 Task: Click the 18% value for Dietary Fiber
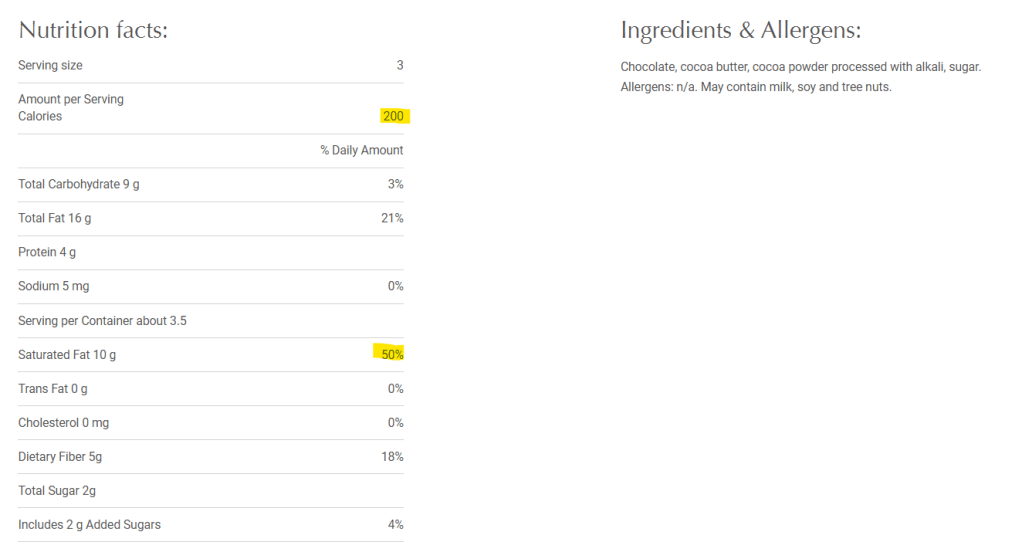(392, 457)
